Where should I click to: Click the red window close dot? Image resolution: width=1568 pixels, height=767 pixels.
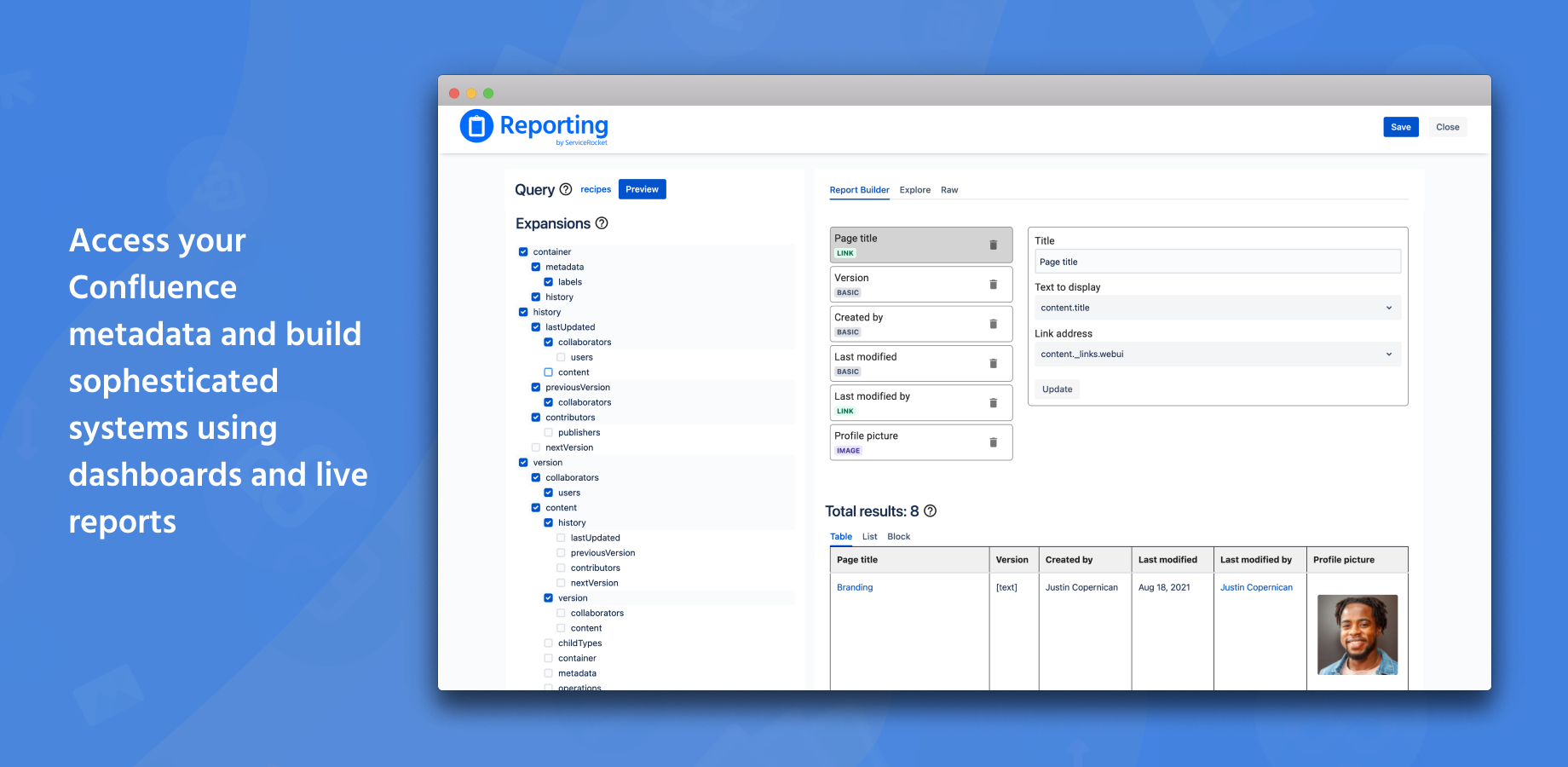click(x=454, y=93)
